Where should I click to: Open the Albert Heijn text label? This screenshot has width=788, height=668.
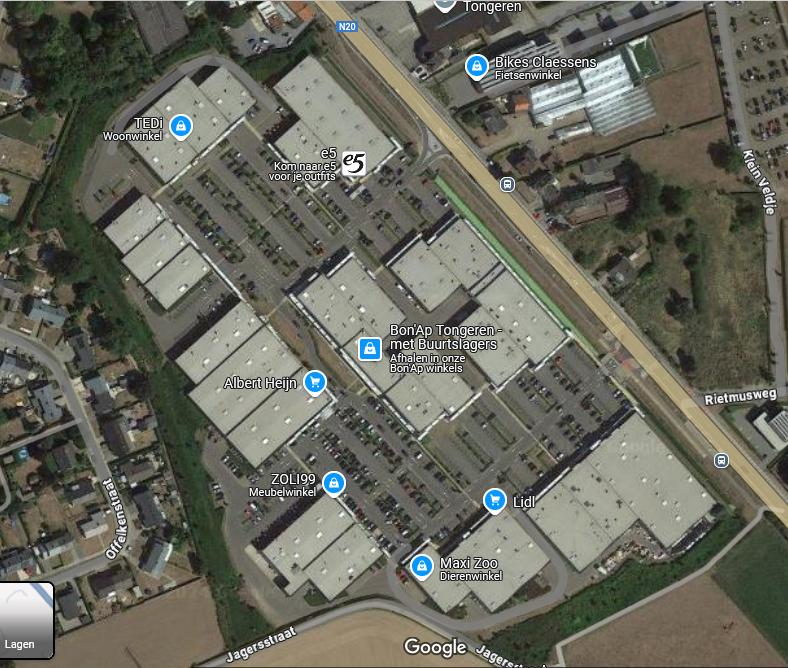pyautogui.click(x=260, y=383)
